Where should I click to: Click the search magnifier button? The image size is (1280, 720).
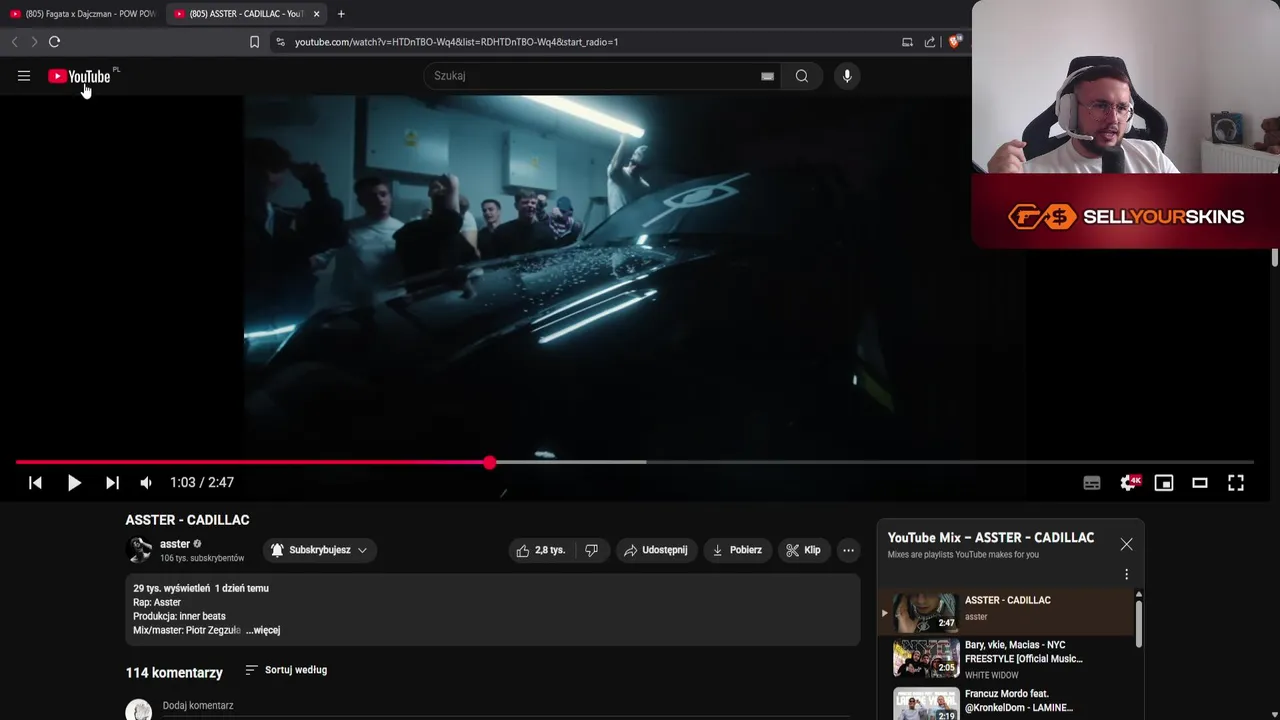click(802, 76)
